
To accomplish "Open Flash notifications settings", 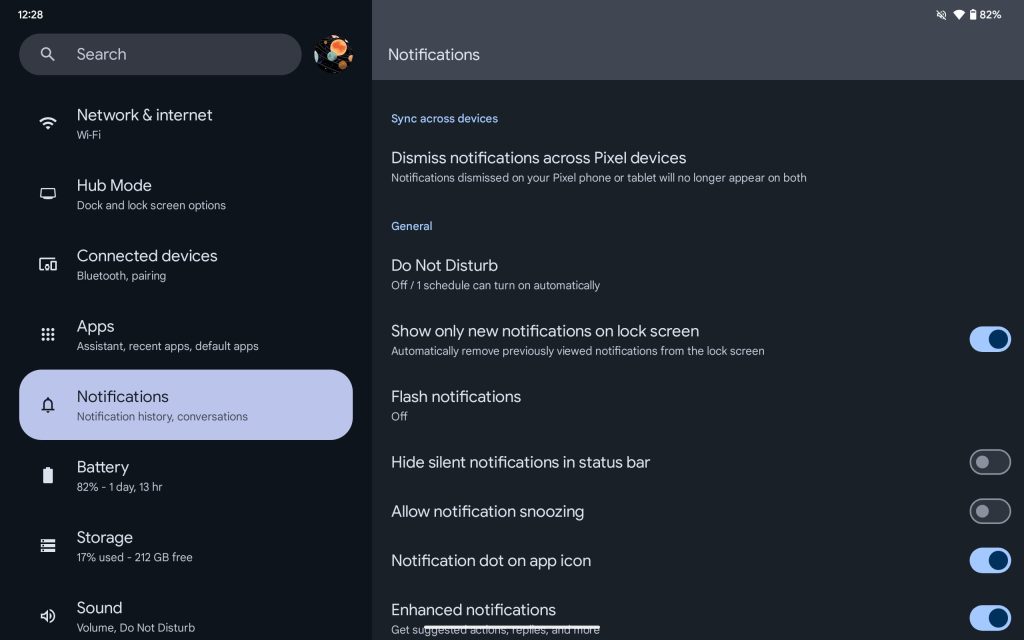I will coord(600,404).
